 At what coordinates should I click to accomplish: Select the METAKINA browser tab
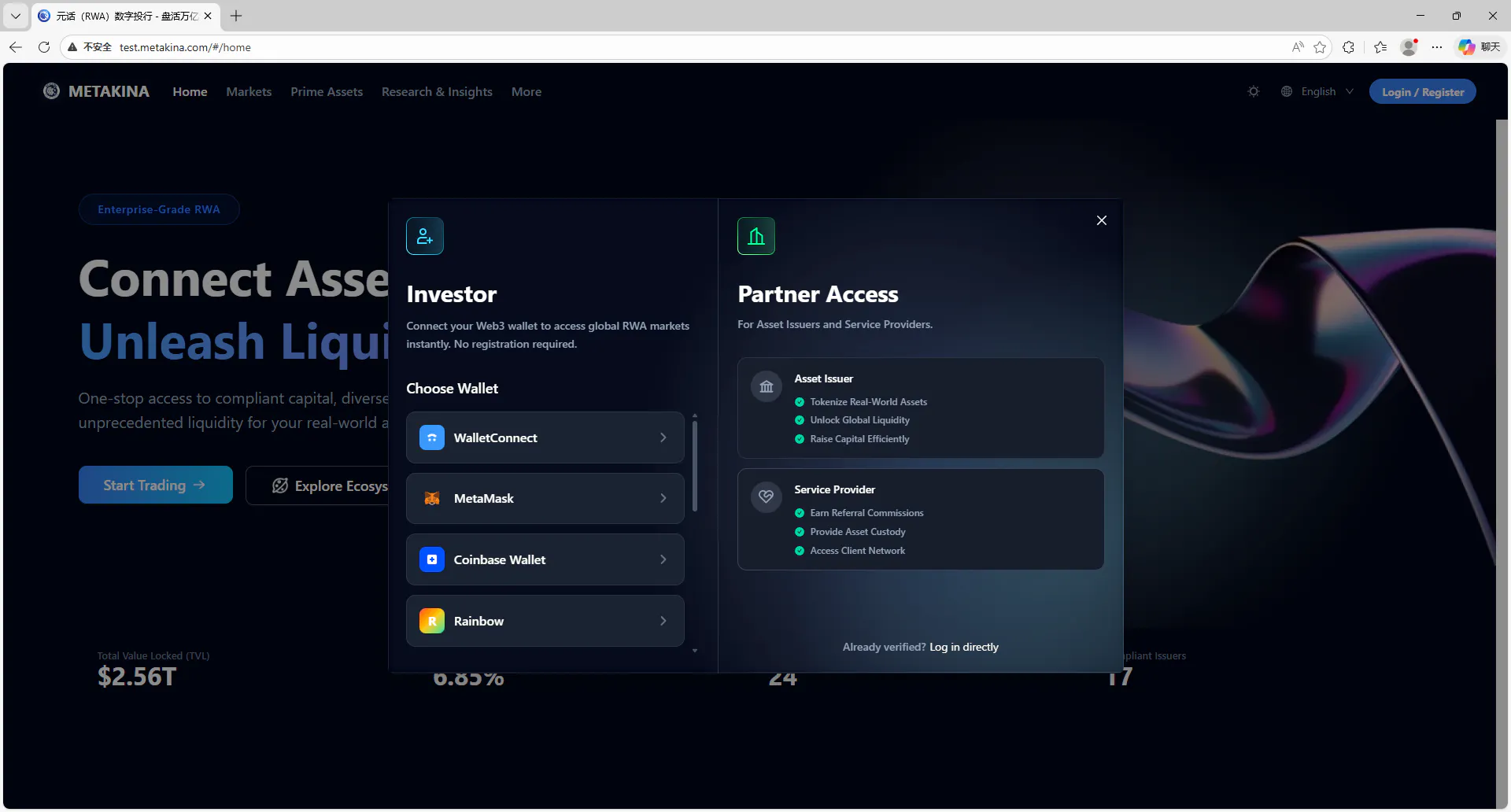point(126,16)
